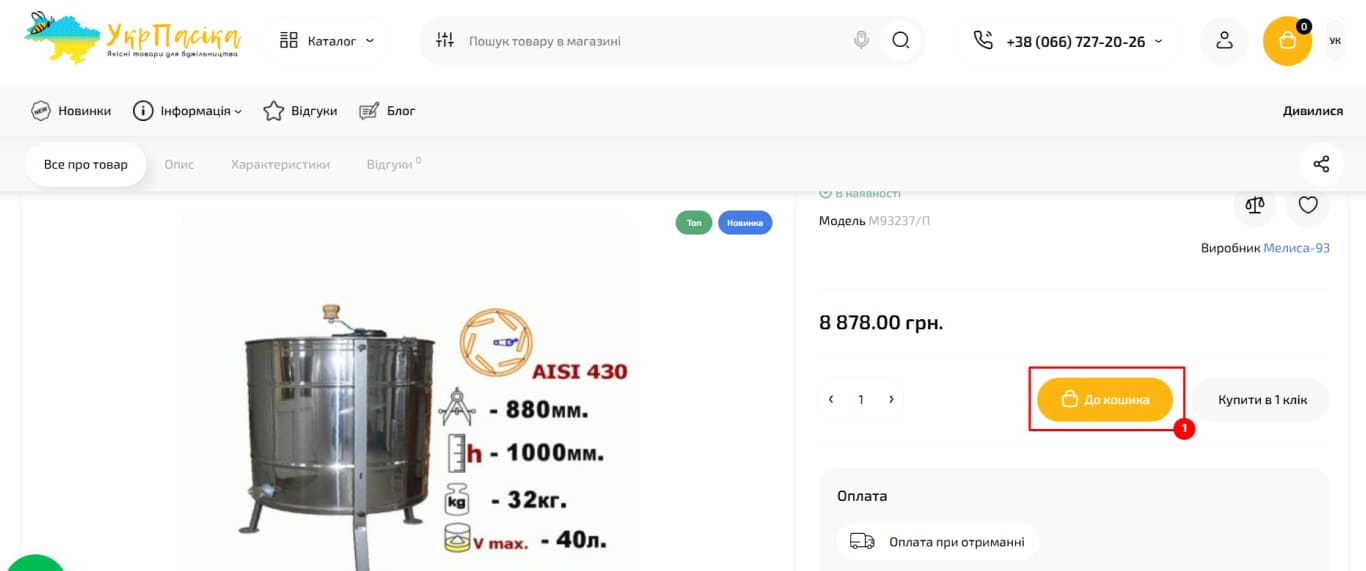
Task: Activate voice search microphone icon
Action: [x=861, y=41]
